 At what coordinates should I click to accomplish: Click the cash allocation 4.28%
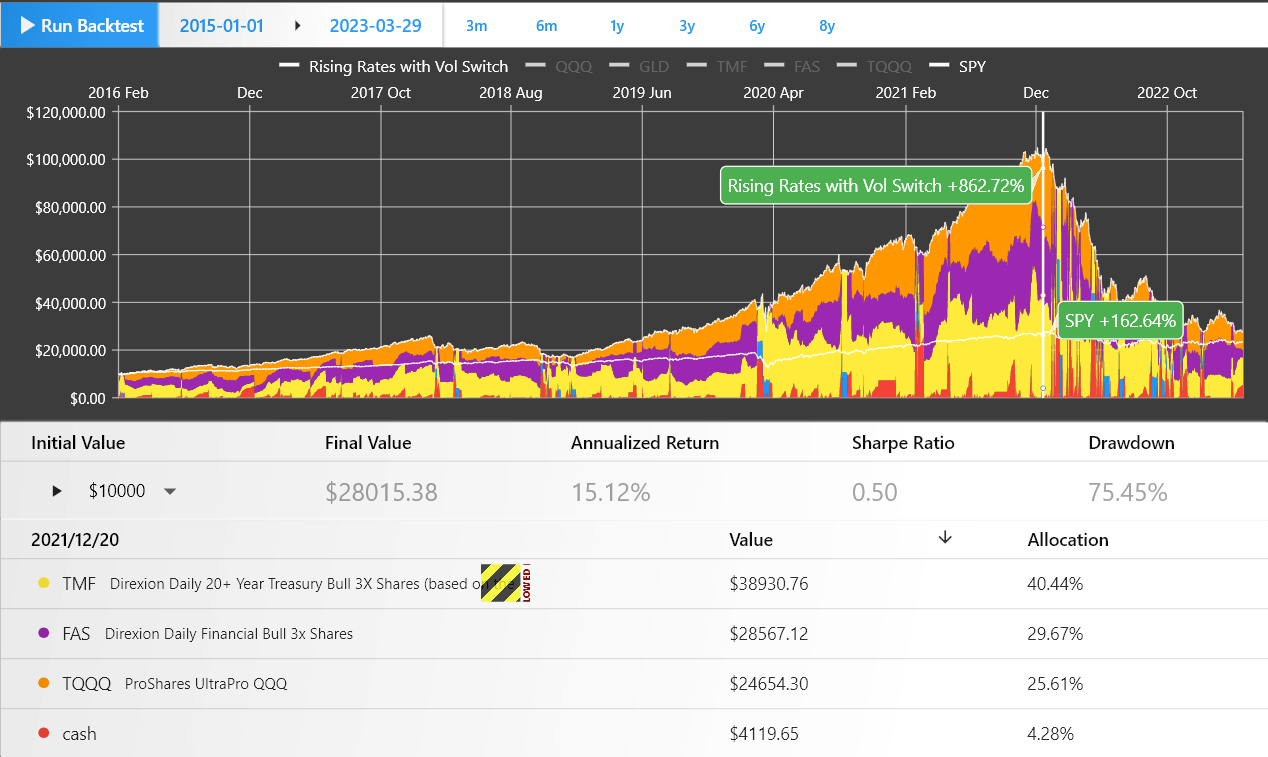(1050, 734)
